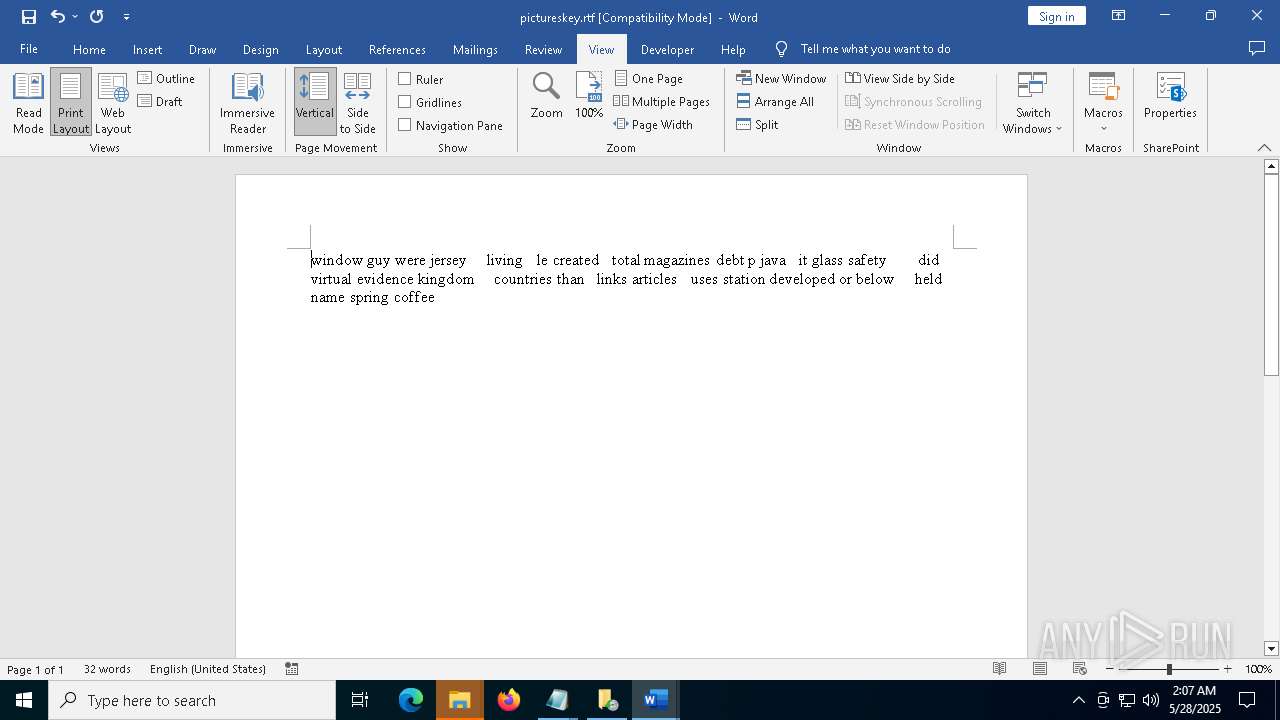Switch to Draft view
Screen dimensions: 1280x720
(161, 101)
